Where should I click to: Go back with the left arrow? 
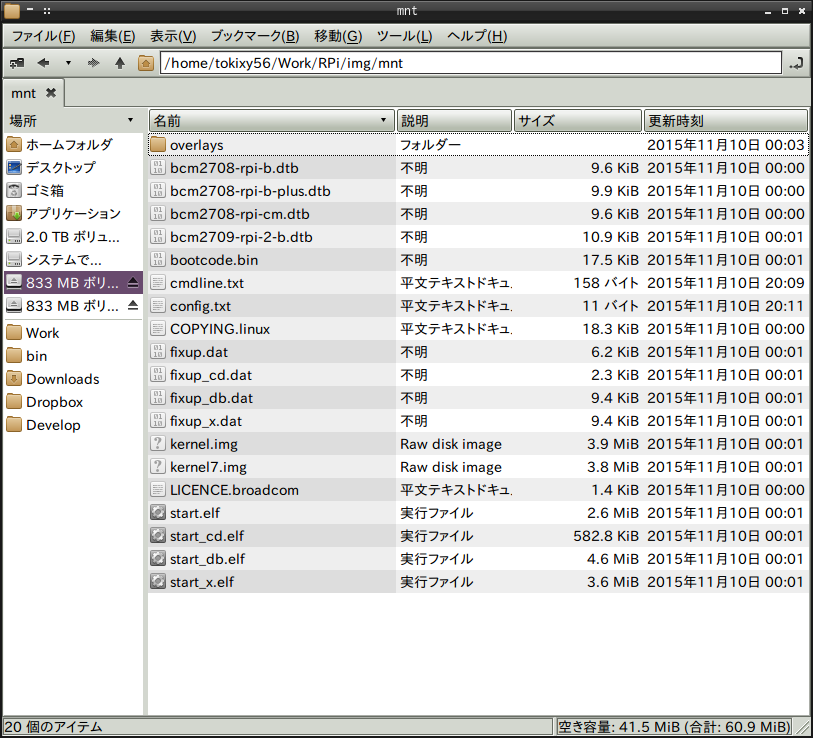coord(43,63)
